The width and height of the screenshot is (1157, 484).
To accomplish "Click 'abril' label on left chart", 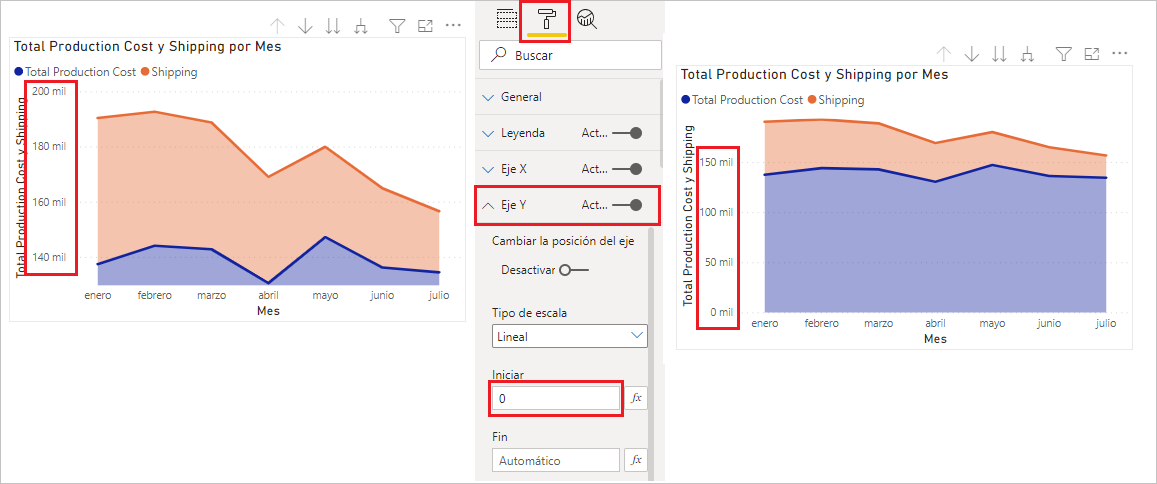I will 269,295.
